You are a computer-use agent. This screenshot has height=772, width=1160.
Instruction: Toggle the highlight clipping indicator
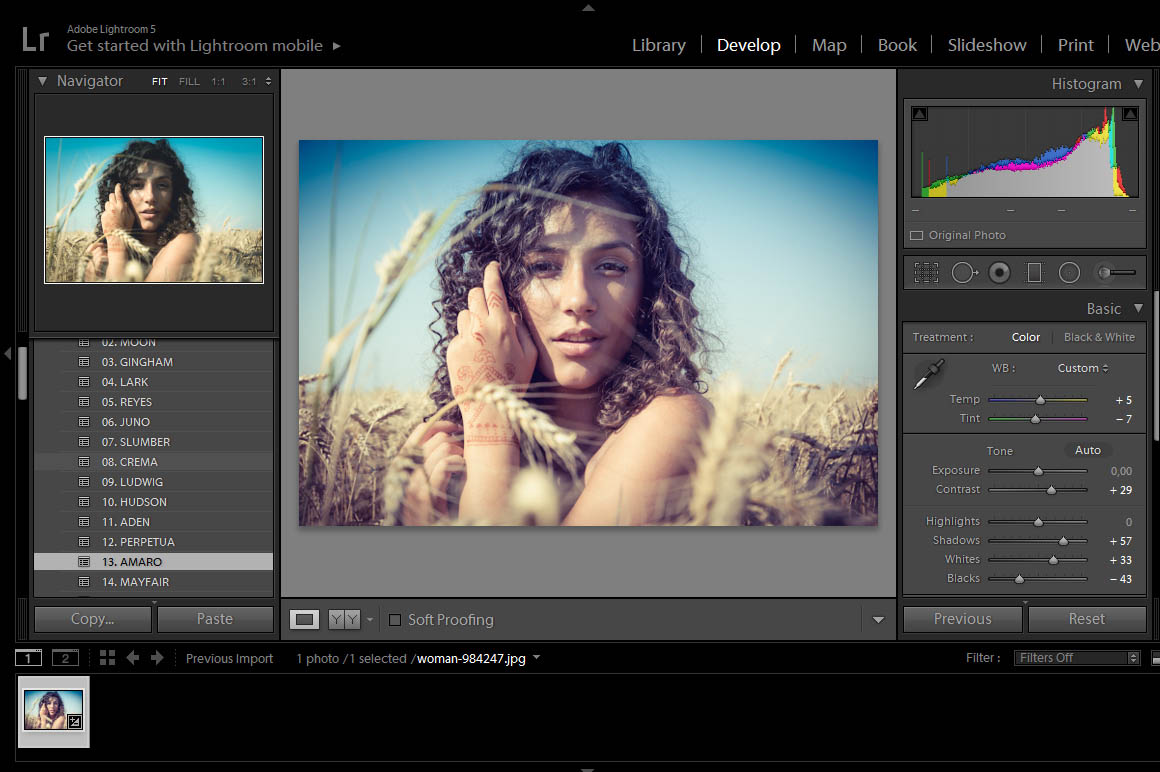1130,114
